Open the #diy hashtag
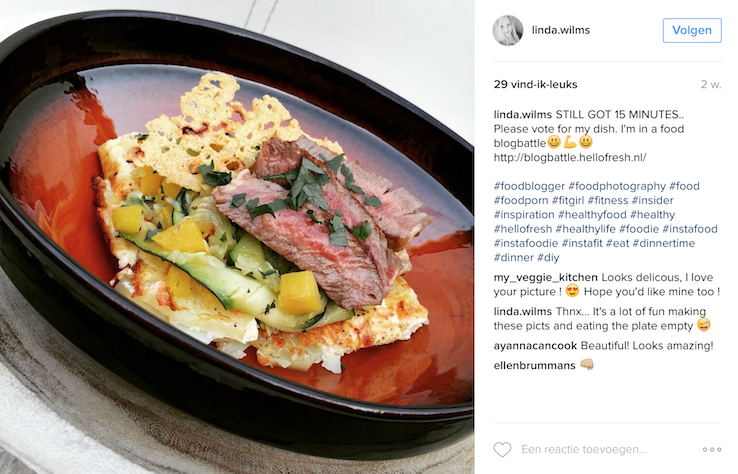The image size is (738, 474). click(x=548, y=257)
